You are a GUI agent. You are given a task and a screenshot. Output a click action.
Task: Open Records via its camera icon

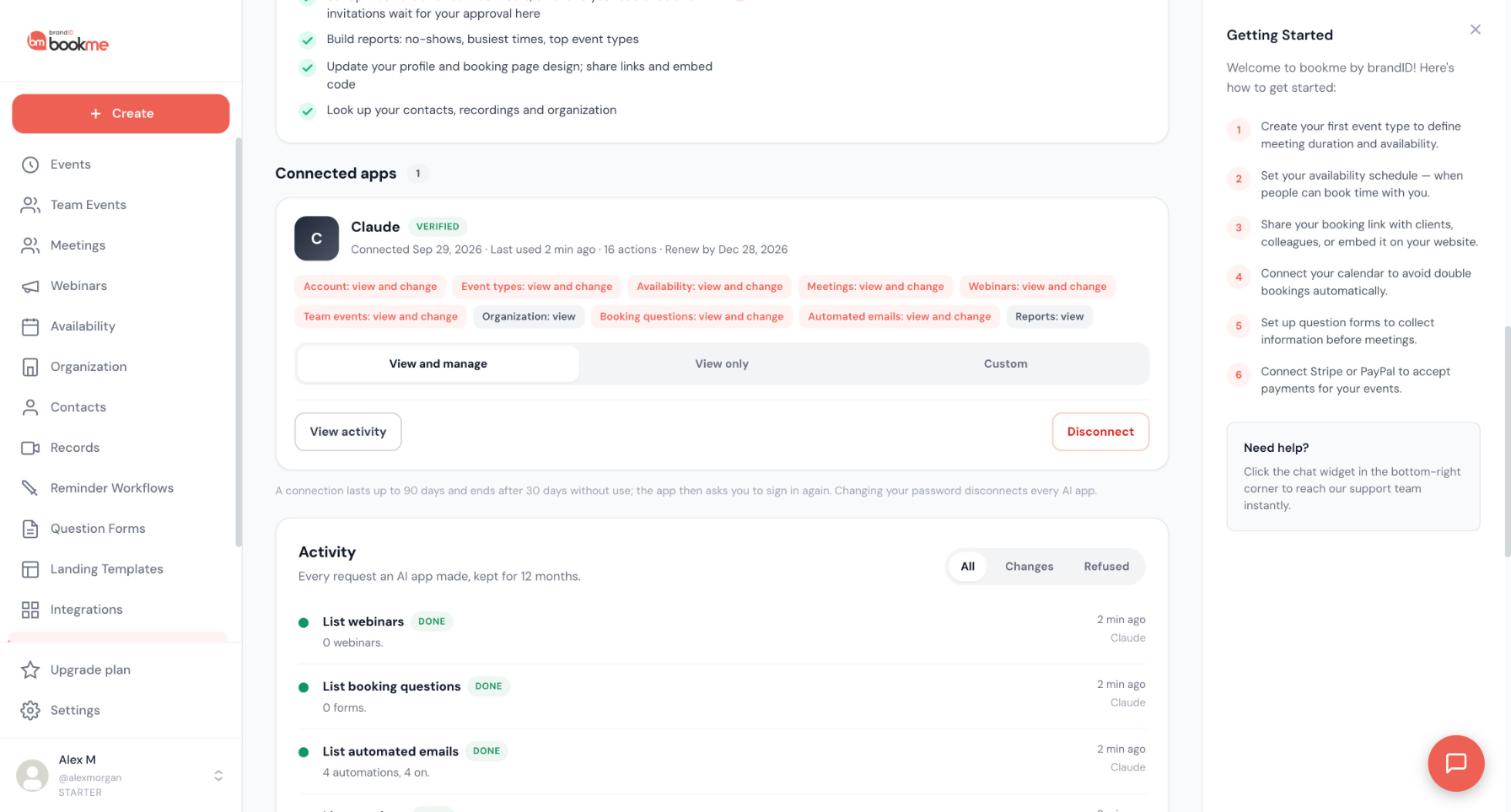pos(30,448)
